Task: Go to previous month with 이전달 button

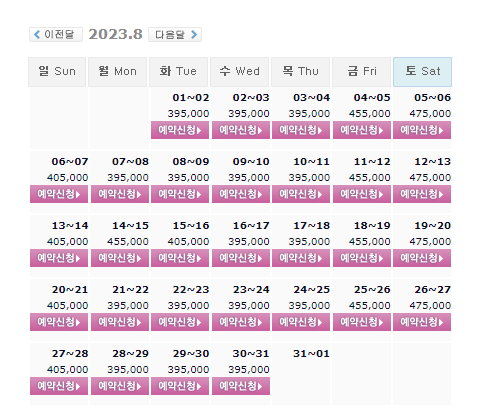Action: [56, 34]
